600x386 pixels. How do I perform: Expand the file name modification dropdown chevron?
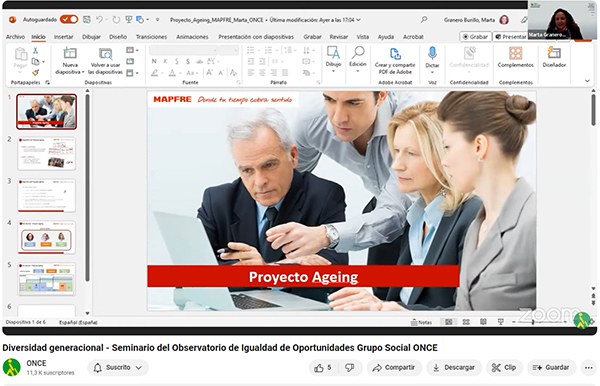tap(359, 20)
